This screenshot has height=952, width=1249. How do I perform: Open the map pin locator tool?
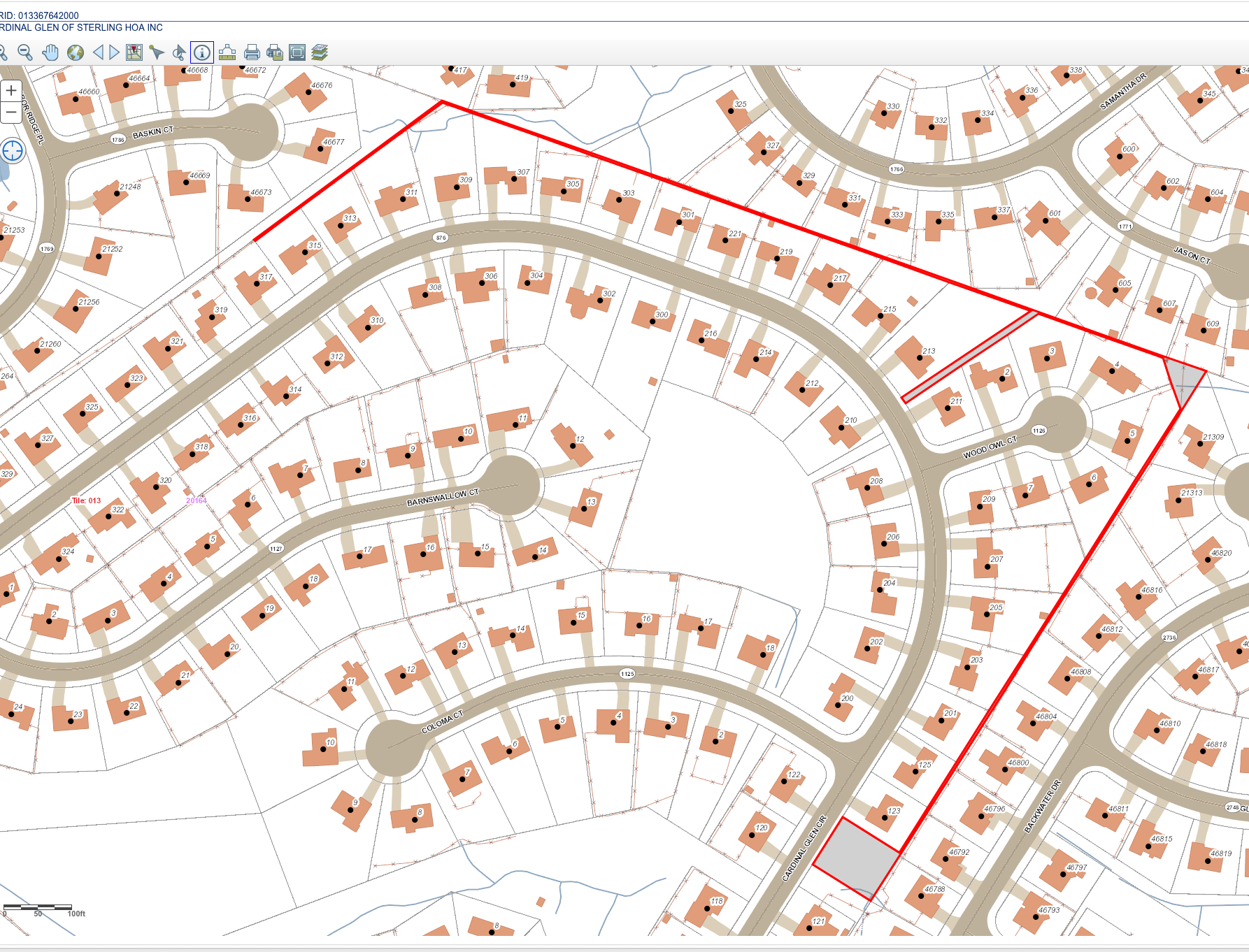coord(134,52)
